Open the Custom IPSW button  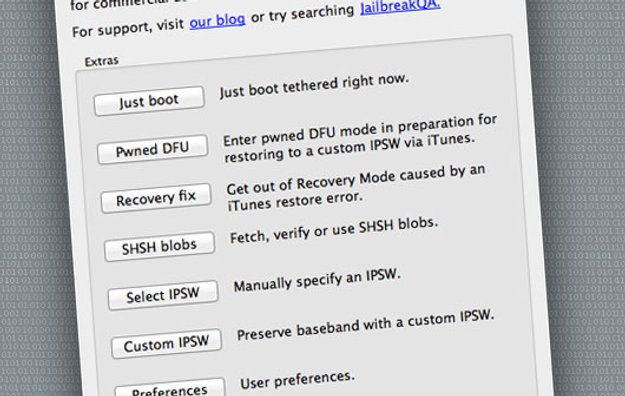166,344
